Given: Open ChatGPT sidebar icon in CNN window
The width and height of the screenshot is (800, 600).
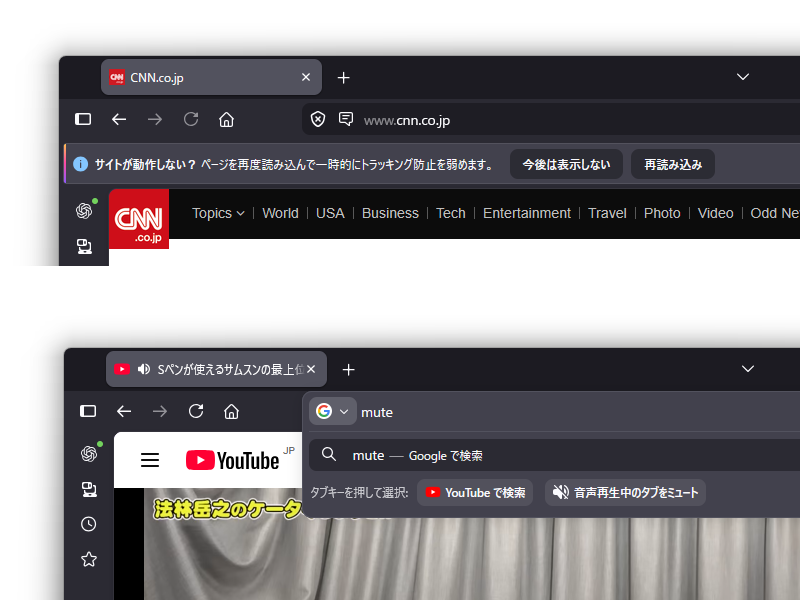Looking at the screenshot, I should [x=84, y=210].
